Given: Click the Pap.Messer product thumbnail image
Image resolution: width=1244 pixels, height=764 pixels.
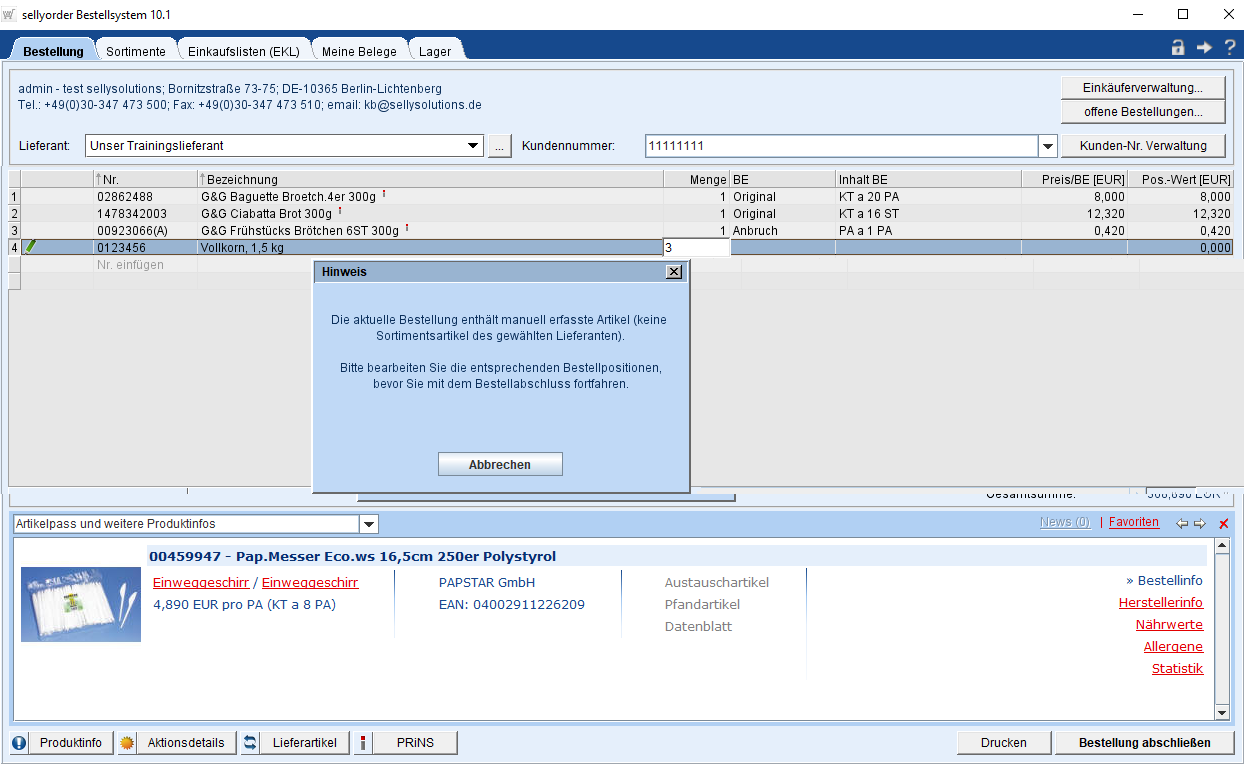Looking at the screenshot, I should coord(81,605).
